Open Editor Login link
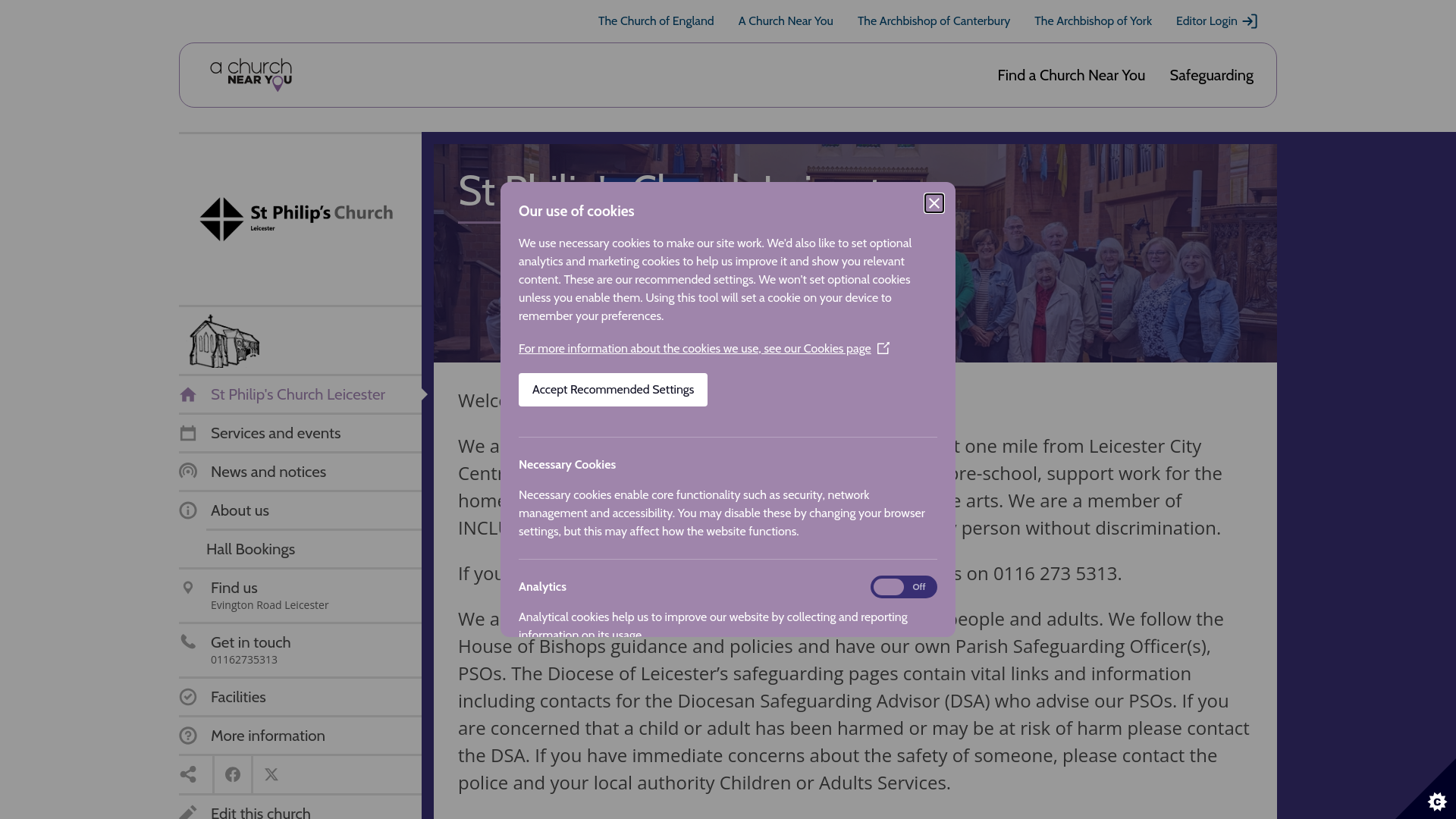Viewport: 1456px width, 819px height. [x=1216, y=21]
